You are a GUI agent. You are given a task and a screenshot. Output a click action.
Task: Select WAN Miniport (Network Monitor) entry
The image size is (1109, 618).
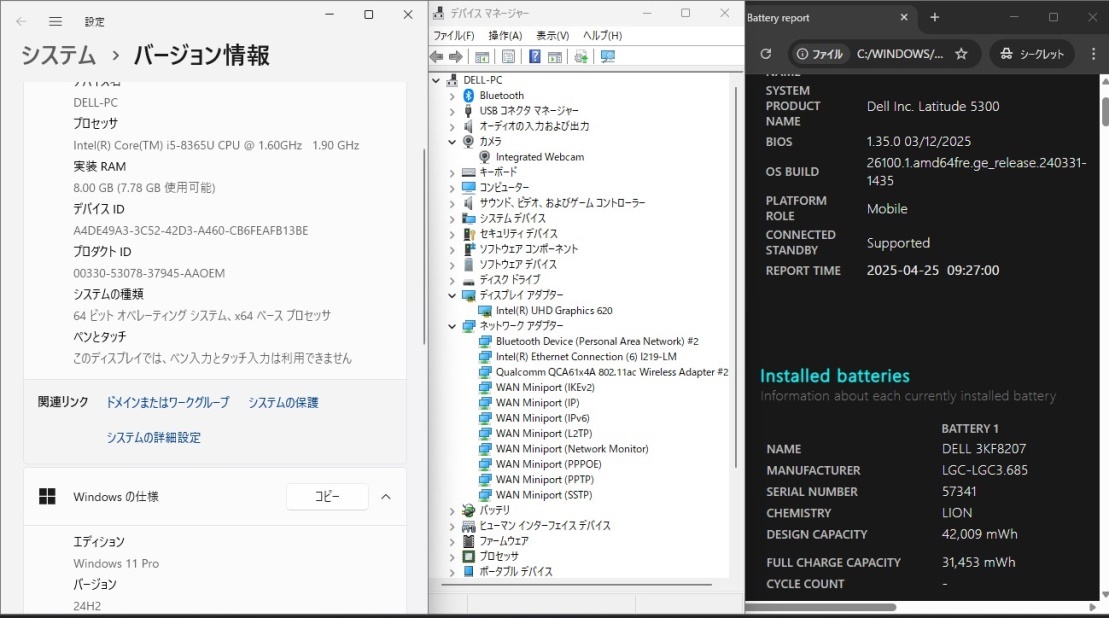pyautogui.click(x=572, y=449)
